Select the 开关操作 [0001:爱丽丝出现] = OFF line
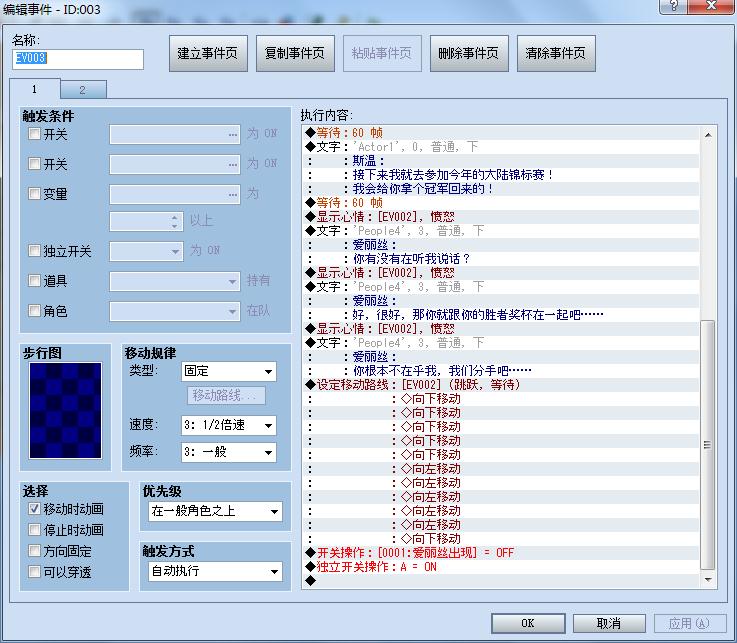The width and height of the screenshot is (737, 643). tap(502, 552)
